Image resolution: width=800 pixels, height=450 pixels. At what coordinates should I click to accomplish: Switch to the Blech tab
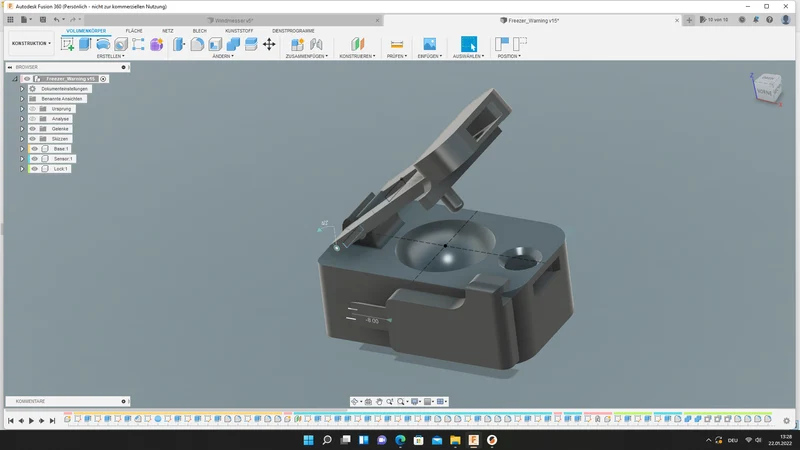[x=199, y=31]
